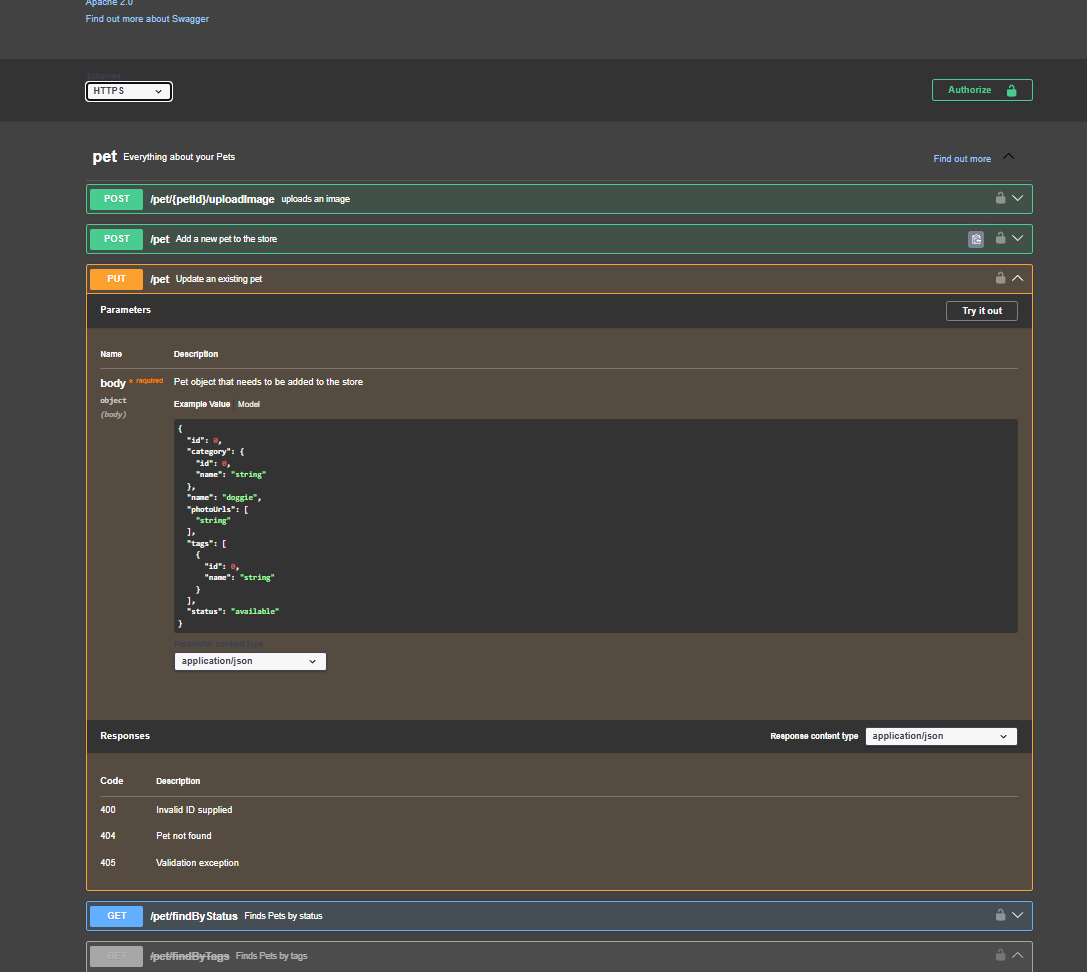Open the HTTPS schemes dropdown
The height and width of the screenshot is (972, 1087).
(x=128, y=91)
